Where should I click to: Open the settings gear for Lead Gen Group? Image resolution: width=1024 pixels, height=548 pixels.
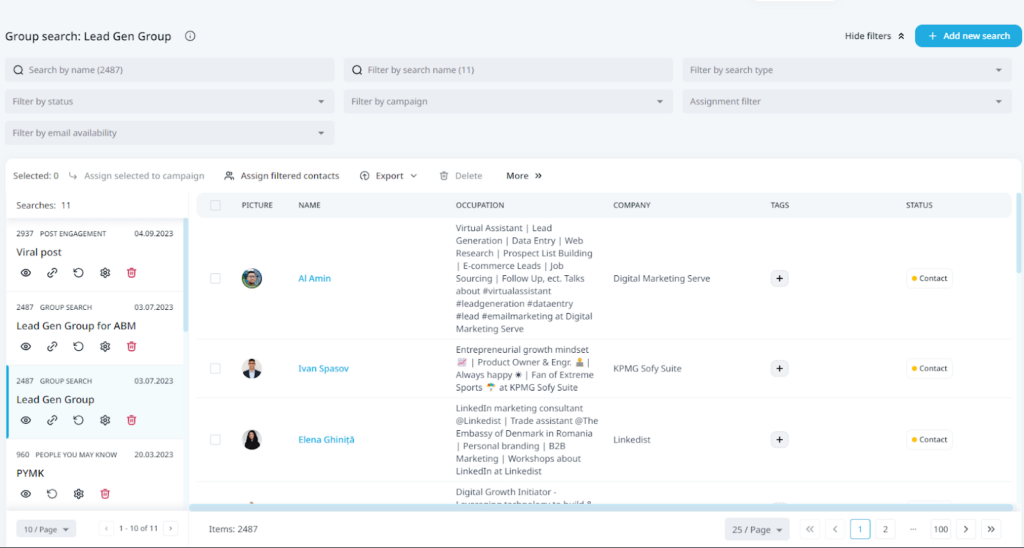coord(105,420)
